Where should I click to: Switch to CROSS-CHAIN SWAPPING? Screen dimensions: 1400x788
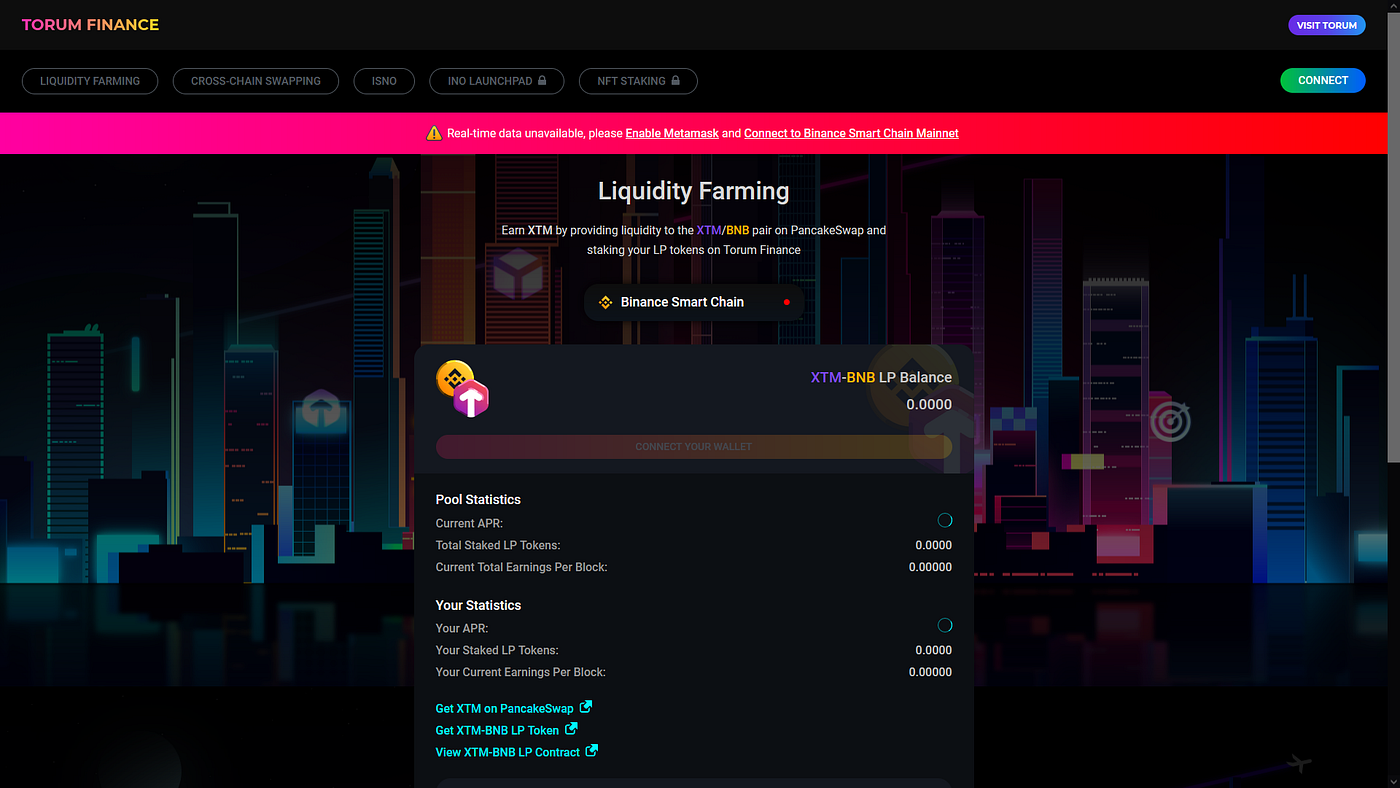(x=255, y=81)
